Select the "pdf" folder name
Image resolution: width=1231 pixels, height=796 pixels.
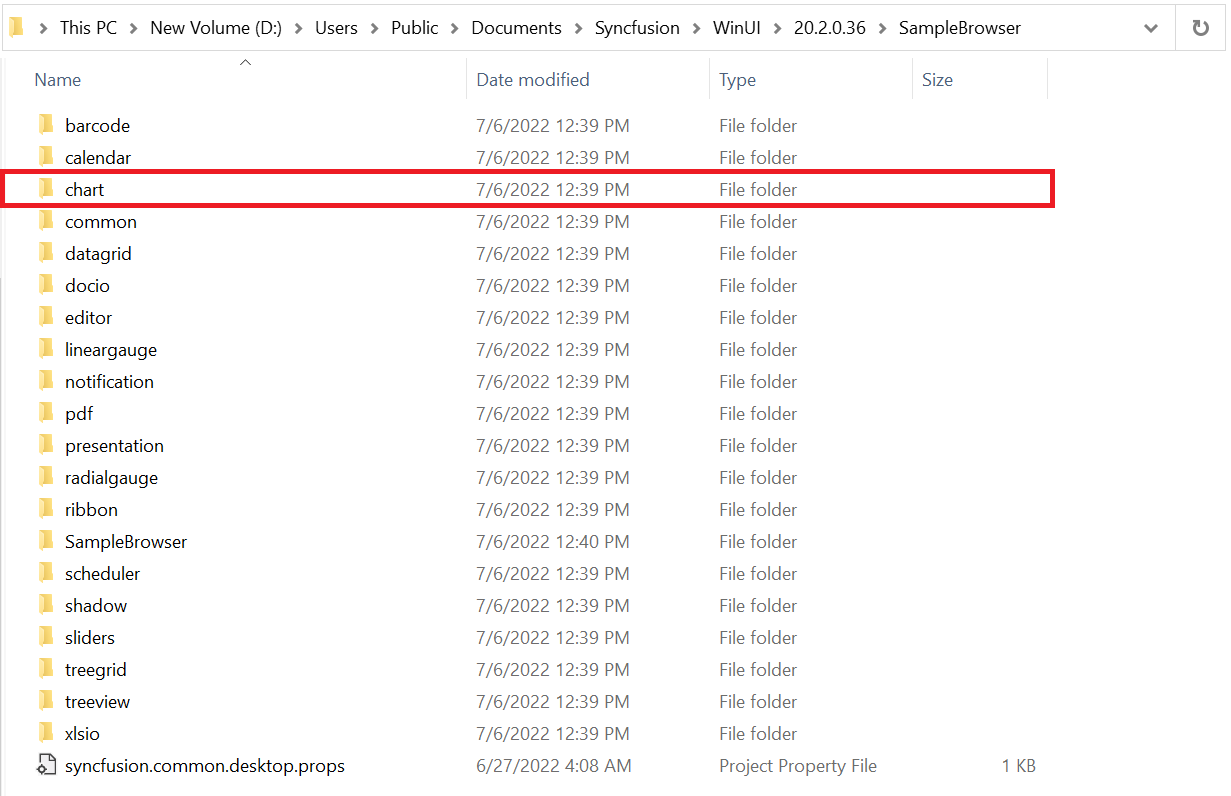(79, 414)
